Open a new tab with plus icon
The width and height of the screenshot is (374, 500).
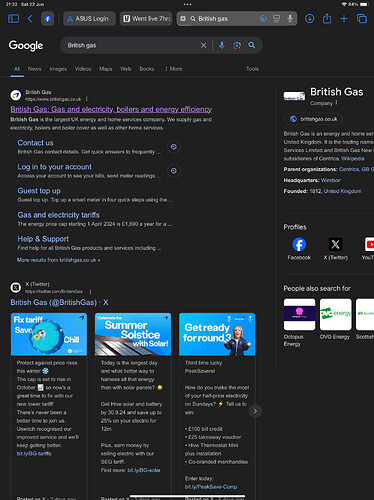coord(344,19)
